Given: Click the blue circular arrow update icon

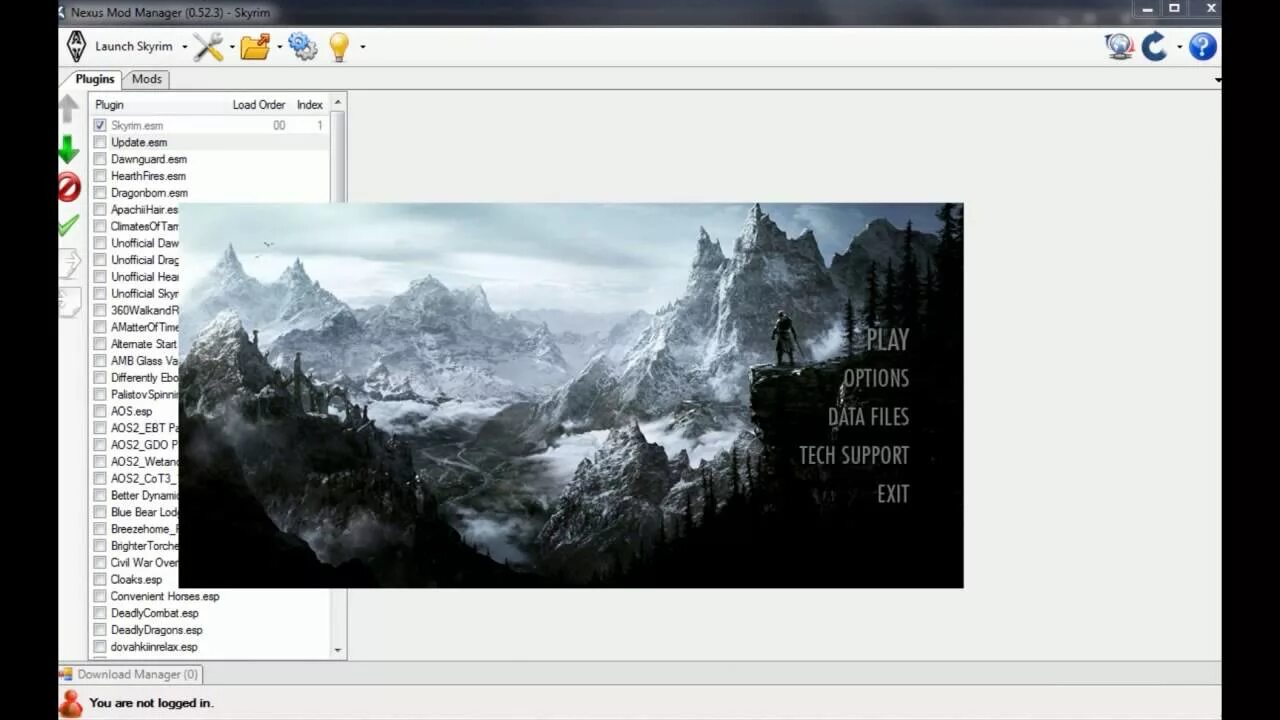Looking at the screenshot, I should 1155,46.
